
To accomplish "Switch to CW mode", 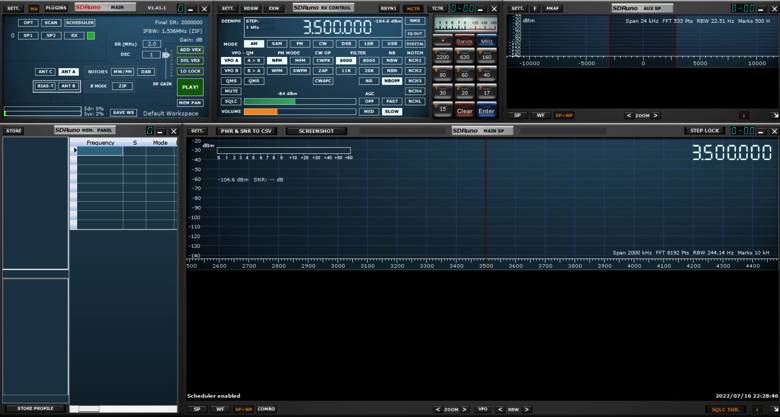I will [x=323, y=44].
